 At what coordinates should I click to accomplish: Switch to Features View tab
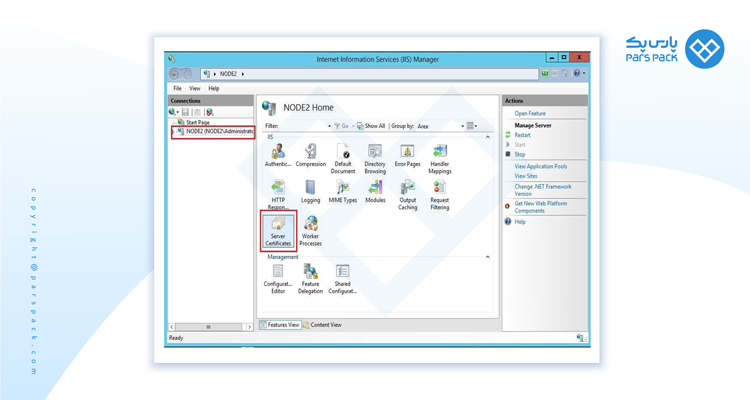[280, 325]
